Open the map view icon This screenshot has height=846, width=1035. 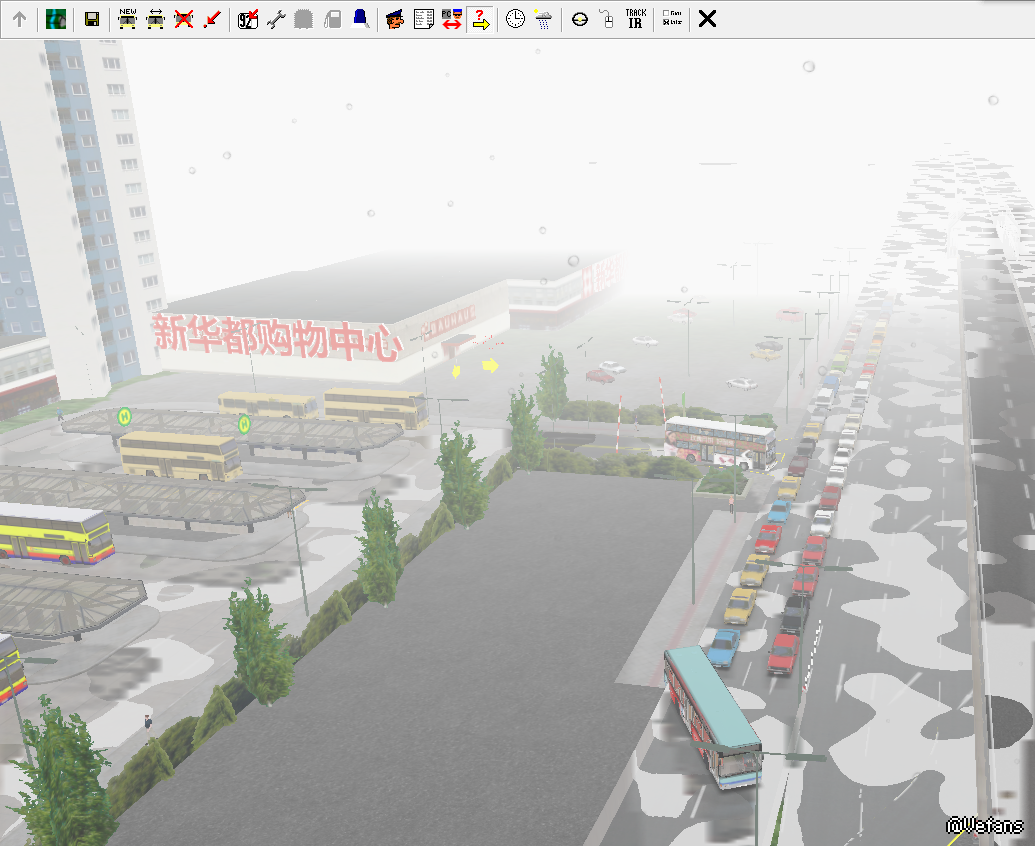[56, 19]
